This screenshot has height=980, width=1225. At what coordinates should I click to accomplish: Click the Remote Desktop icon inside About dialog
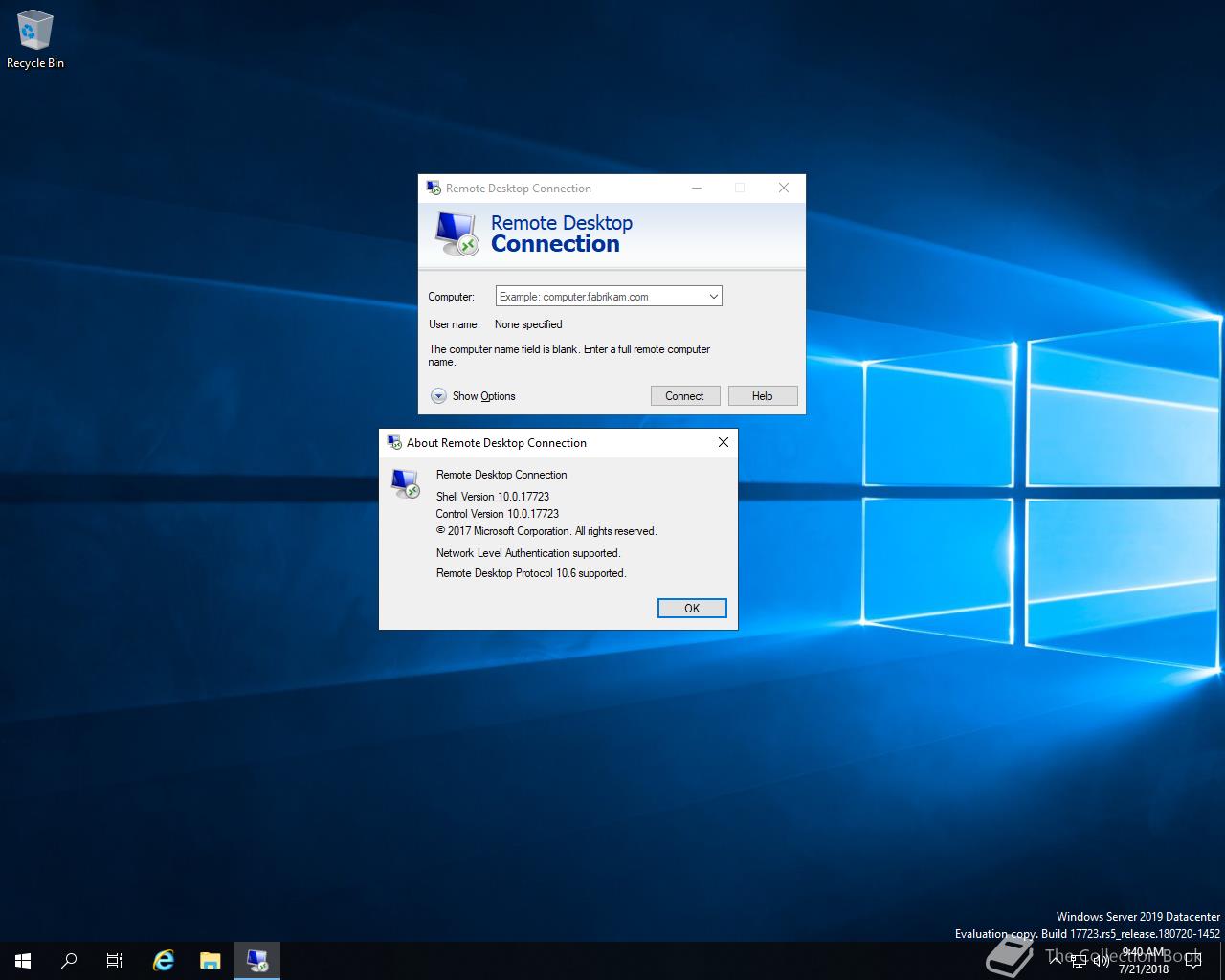pos(406,483)
